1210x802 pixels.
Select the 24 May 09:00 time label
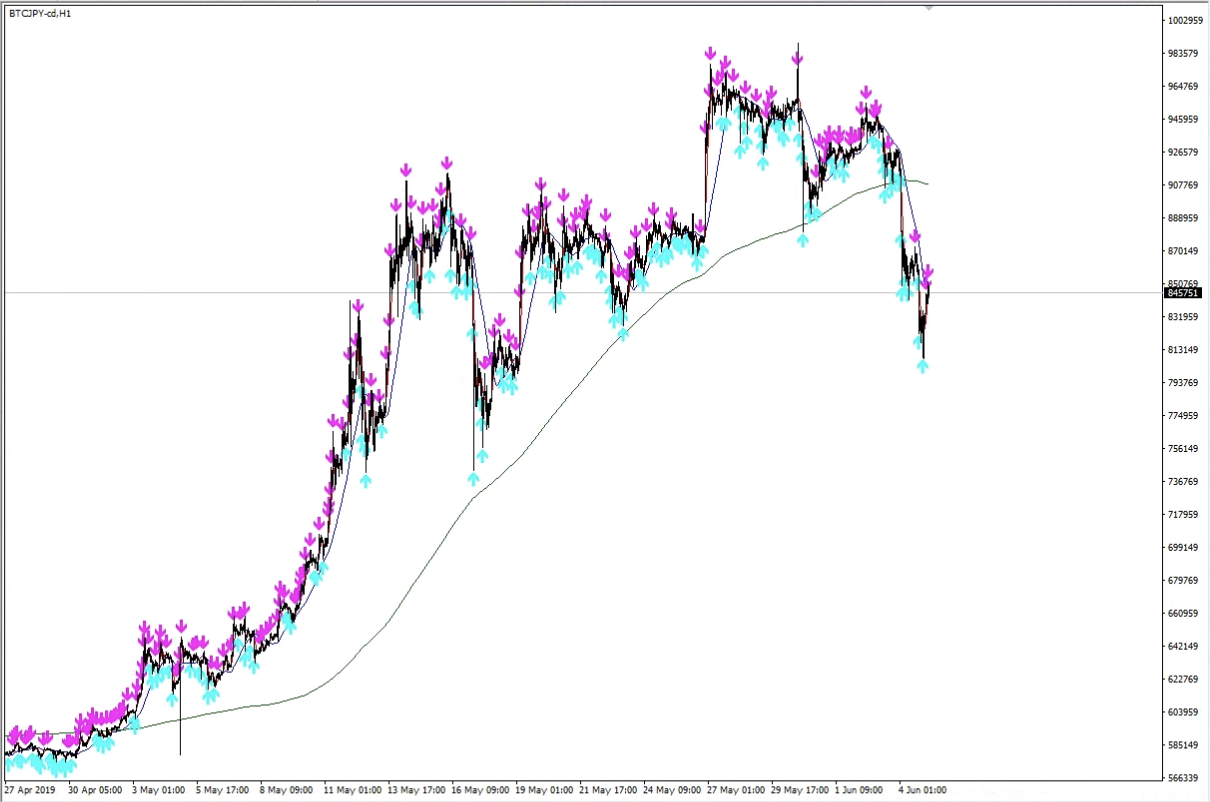click(673, 791)
